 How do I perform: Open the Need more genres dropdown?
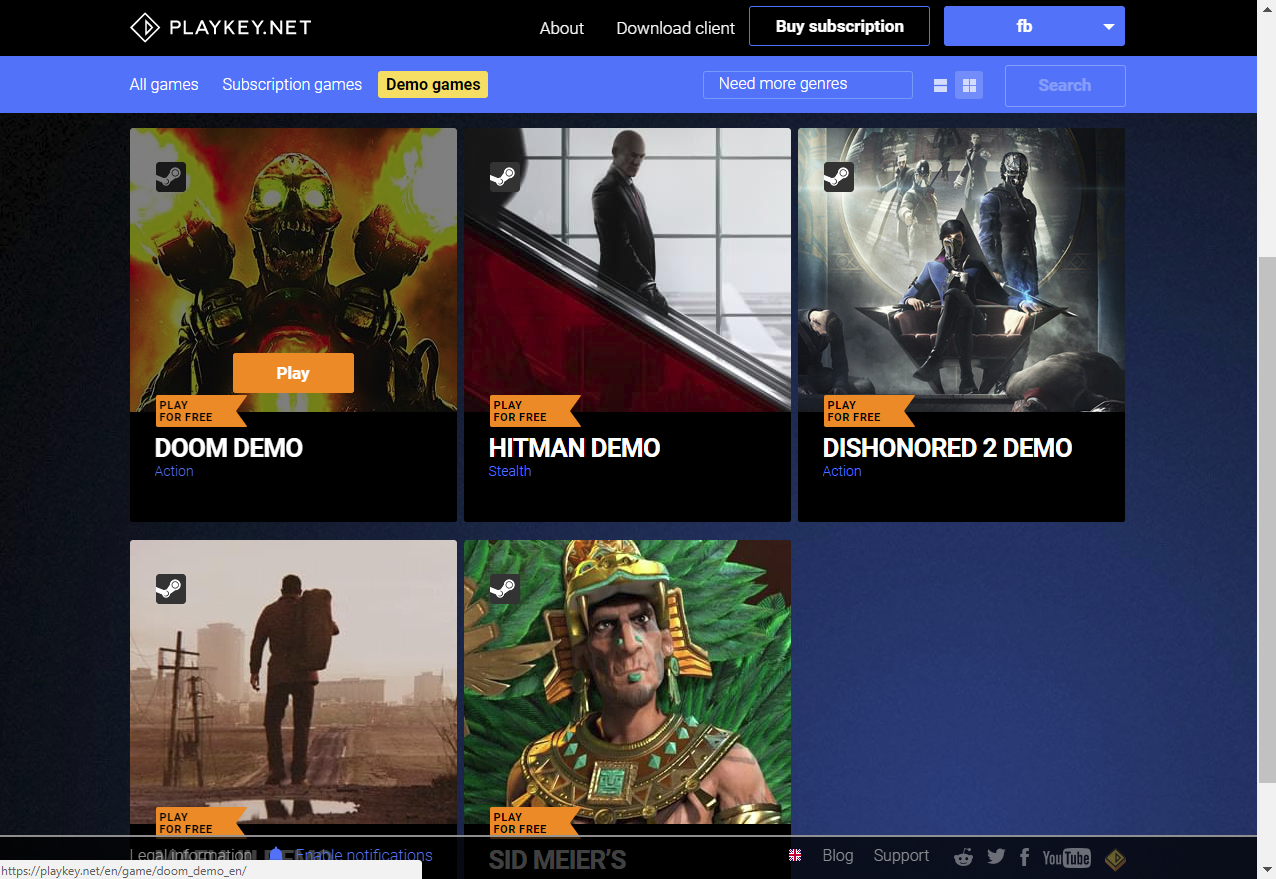click(808, 85)
